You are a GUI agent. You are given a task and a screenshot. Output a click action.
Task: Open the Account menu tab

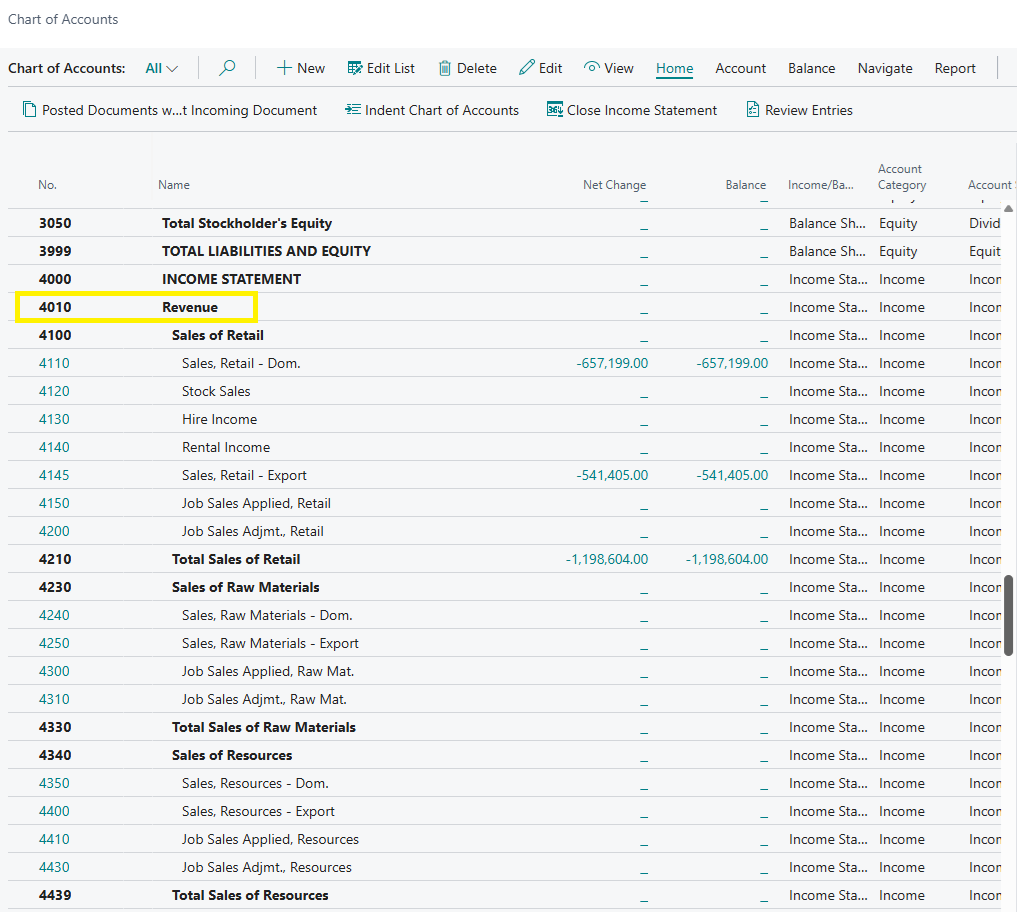tap(740, 68)
